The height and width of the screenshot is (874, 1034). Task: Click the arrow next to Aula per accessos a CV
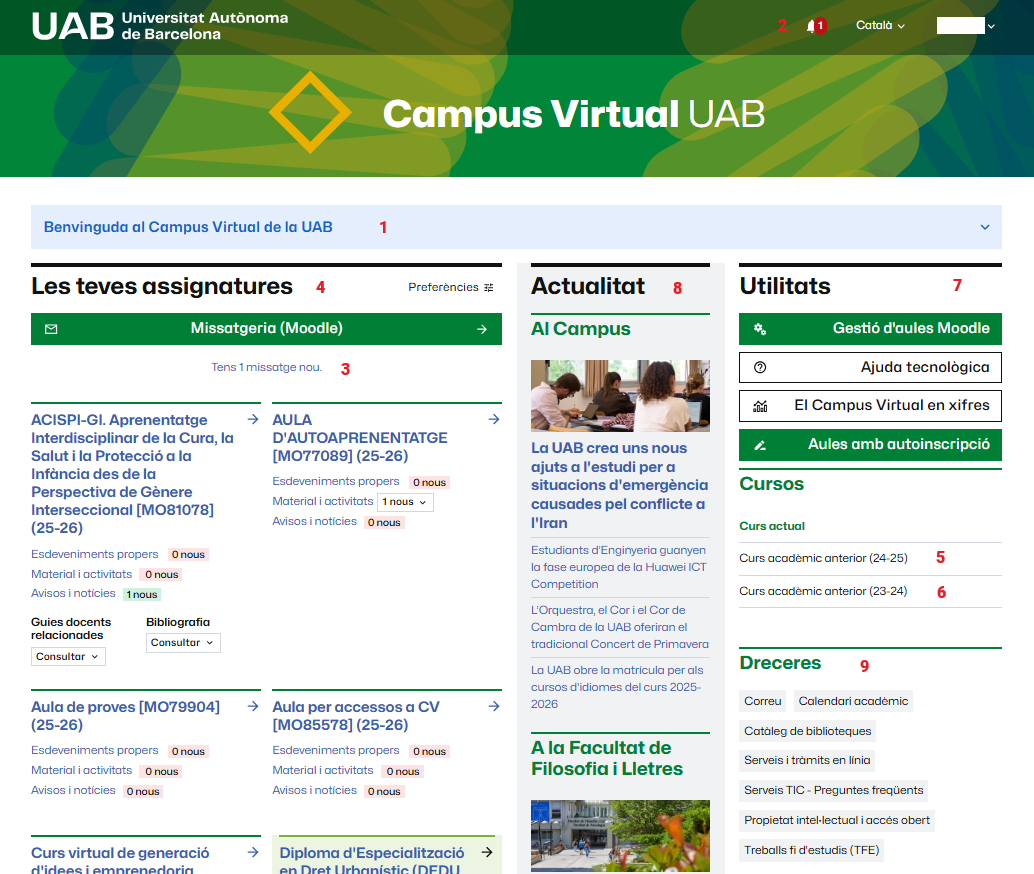click(494, 706)
